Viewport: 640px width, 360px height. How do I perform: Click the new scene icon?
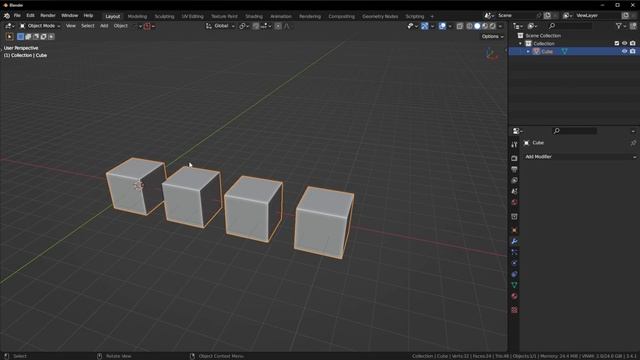547,16
